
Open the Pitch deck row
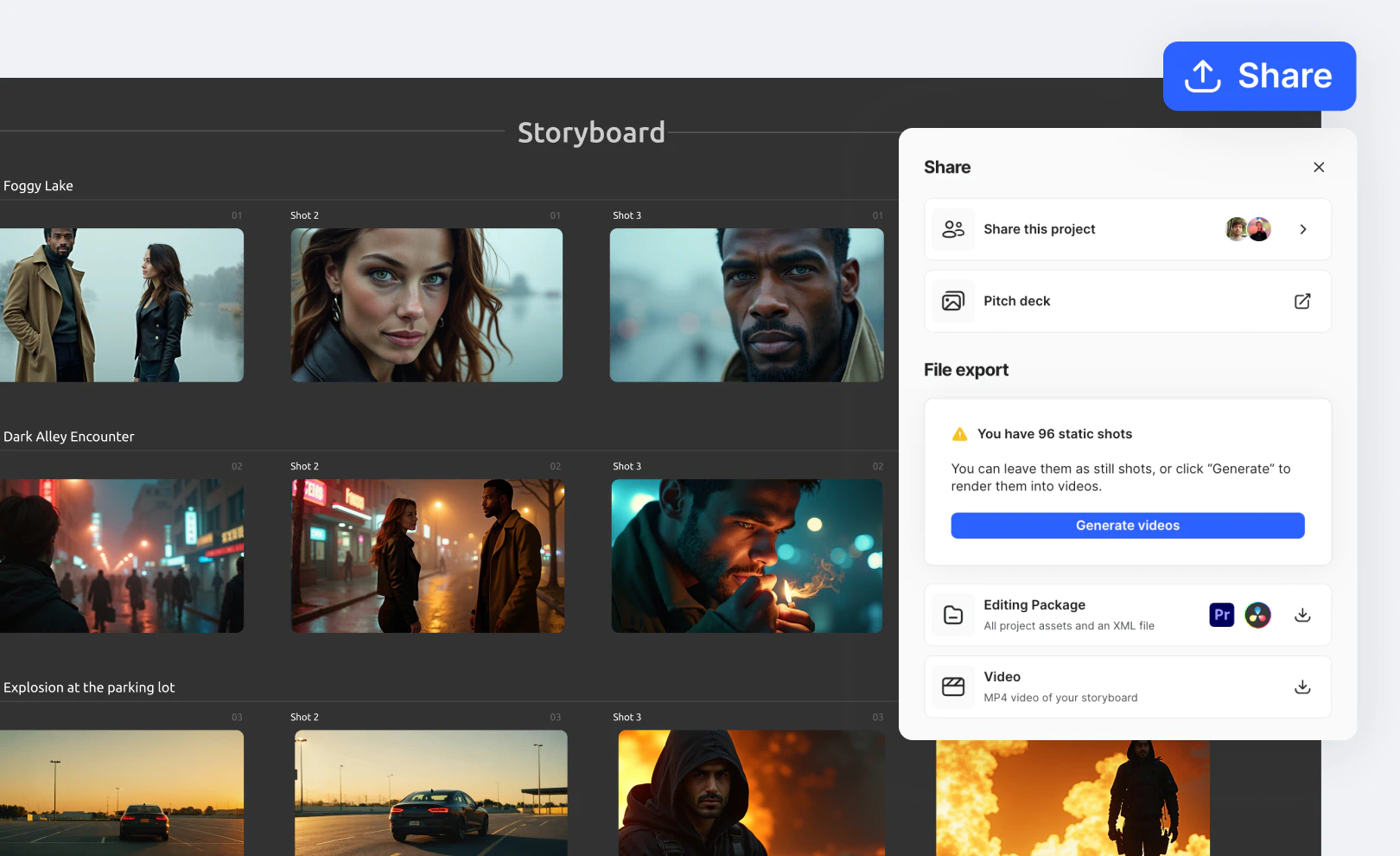1128,301
